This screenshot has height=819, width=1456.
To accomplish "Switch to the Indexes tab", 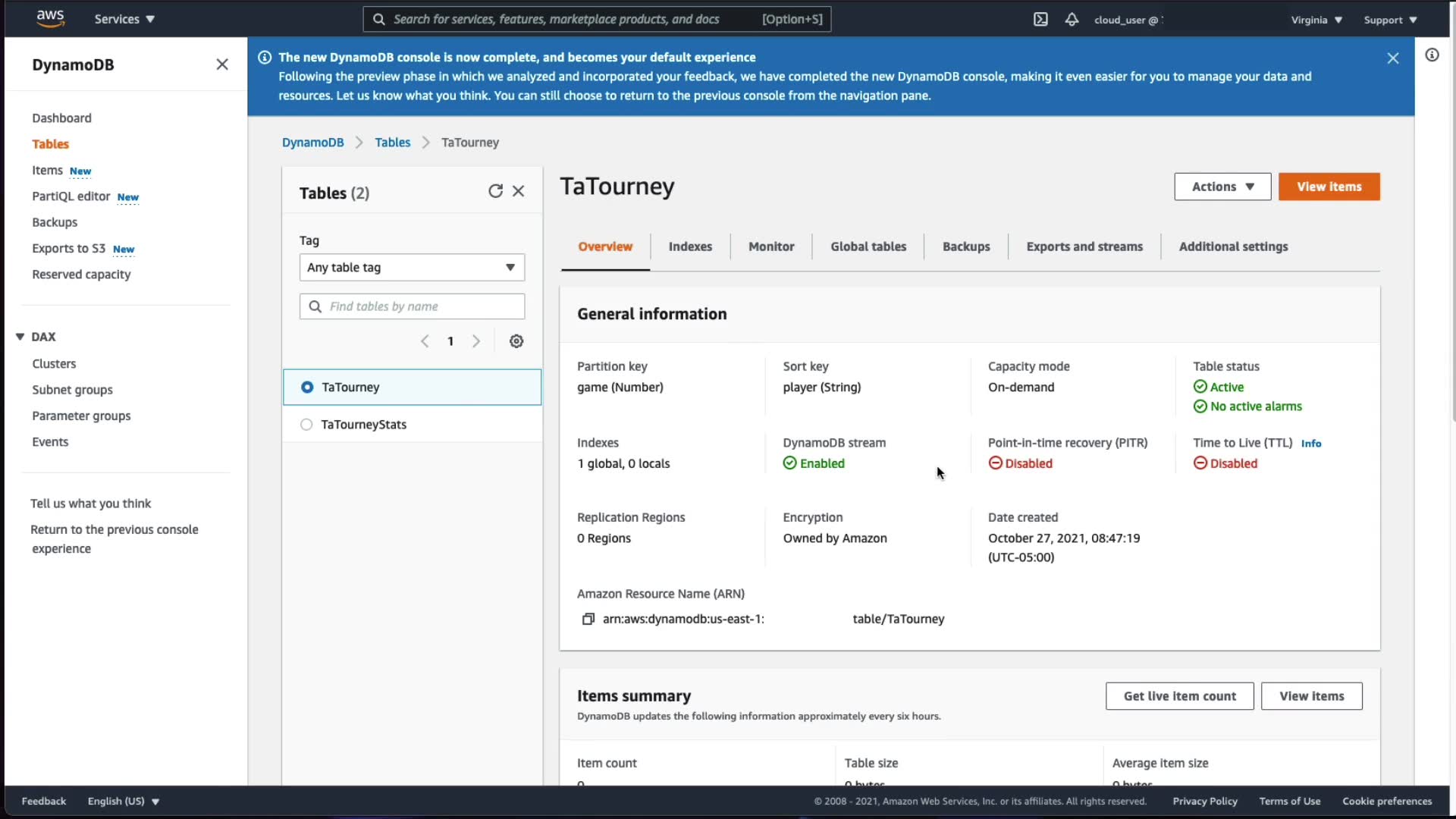I will coord(690,246).
